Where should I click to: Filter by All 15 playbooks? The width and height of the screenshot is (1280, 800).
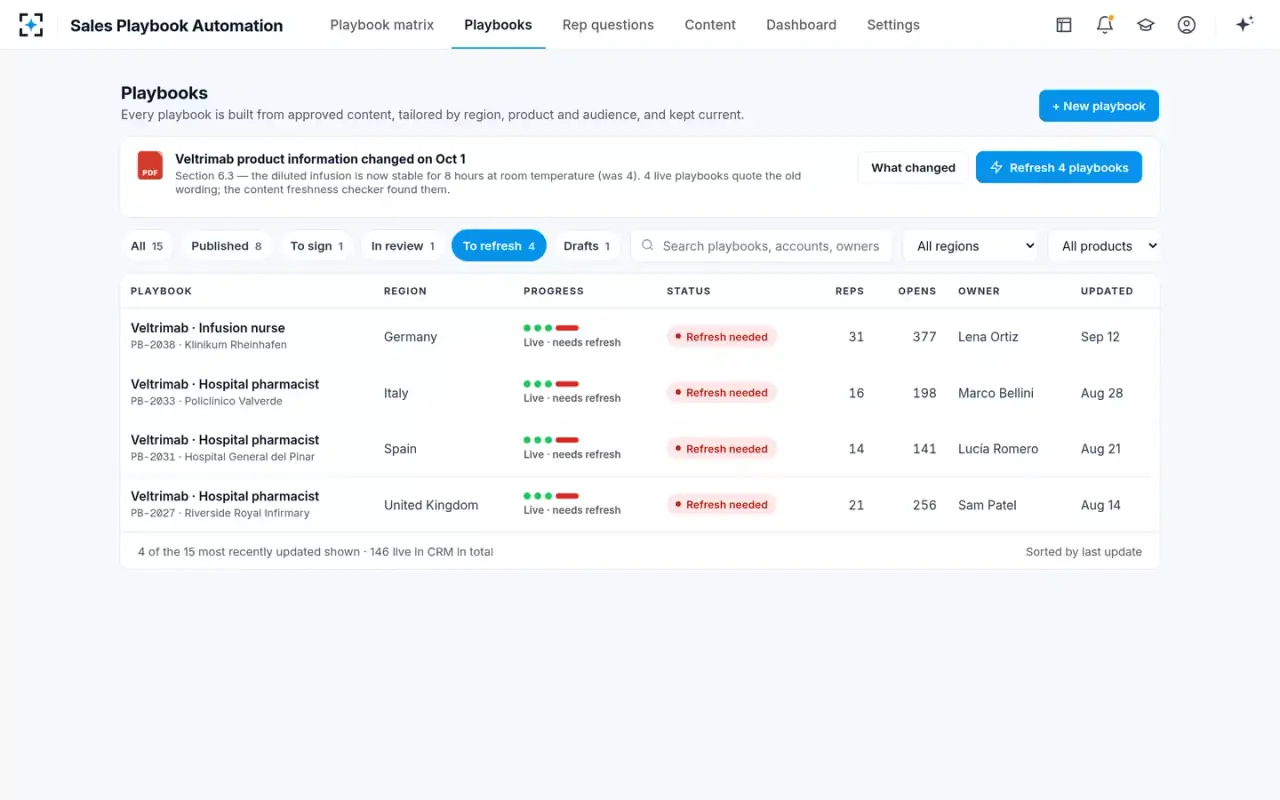tap(147, 246)
